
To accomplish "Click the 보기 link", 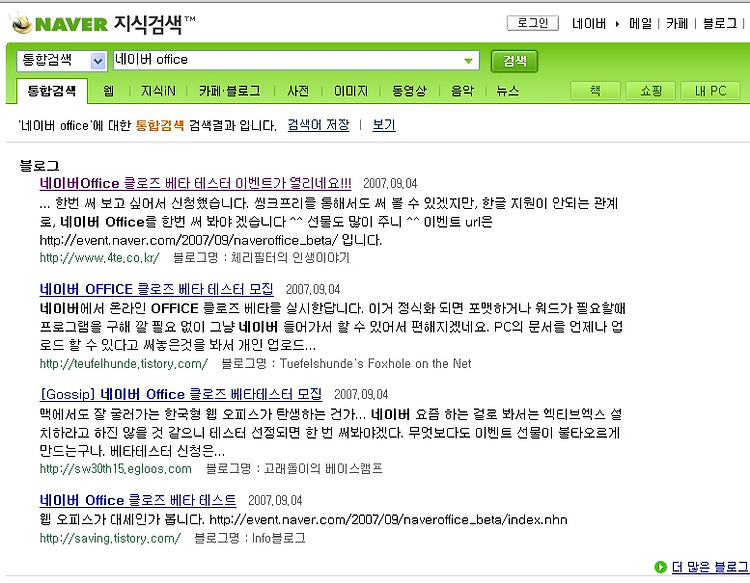I will (x=384, y=125).
